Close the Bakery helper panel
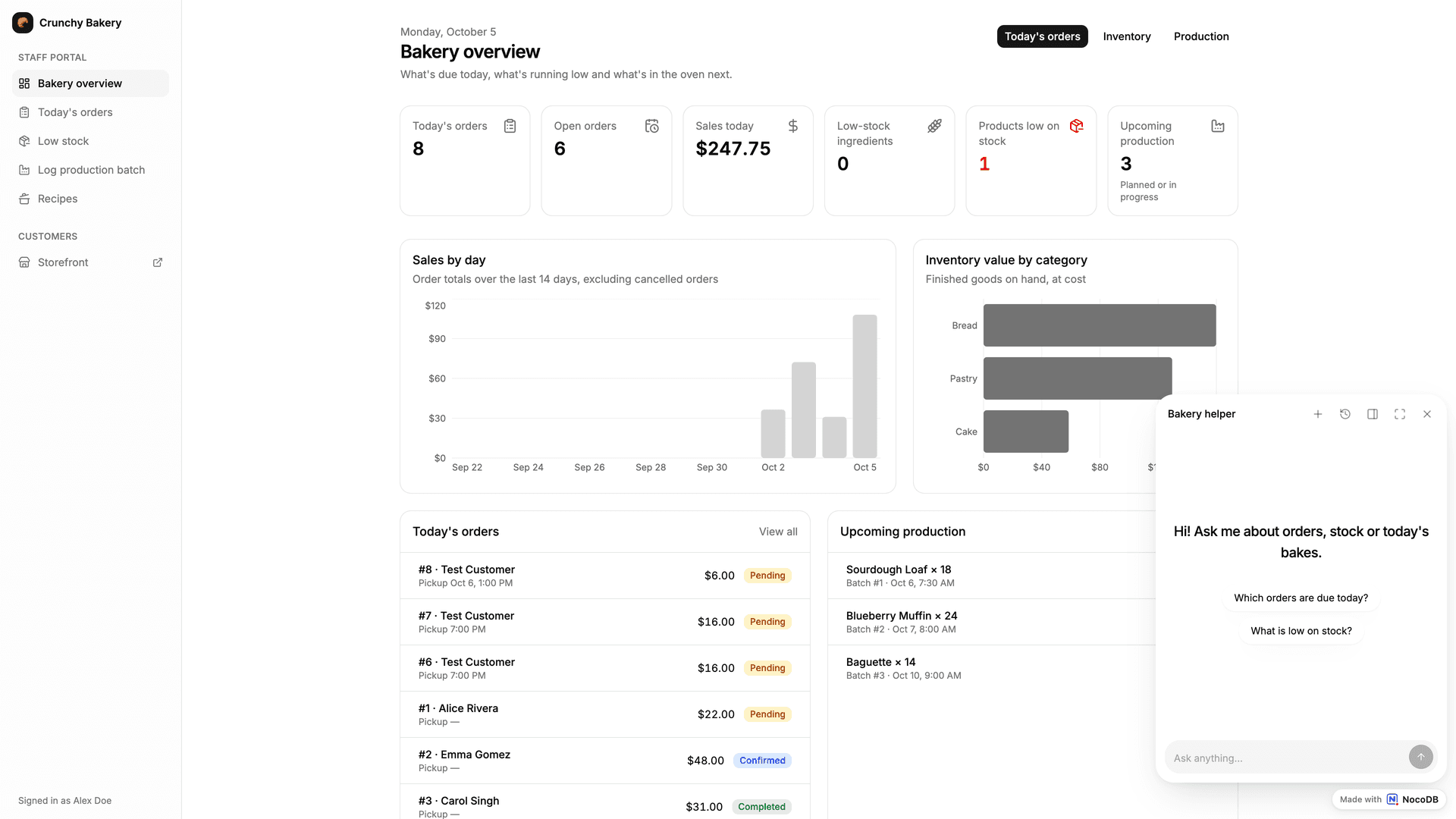1456x819 pixels. (x=1427, y=414)
